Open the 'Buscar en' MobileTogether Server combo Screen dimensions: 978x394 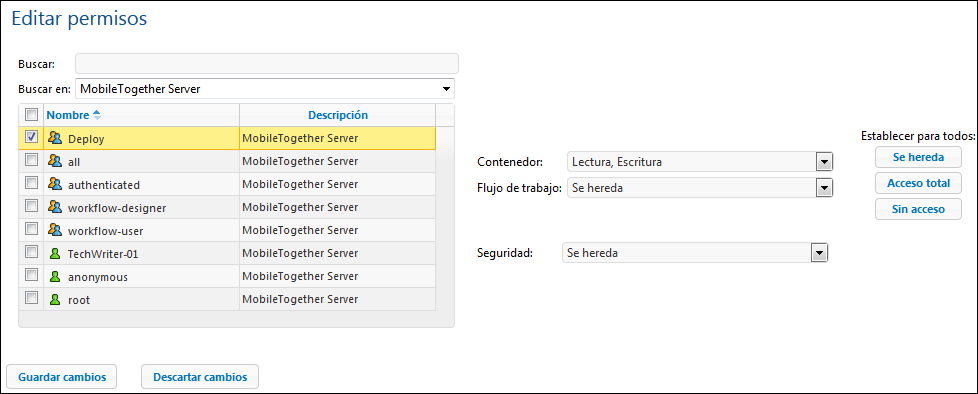(265, 89)
